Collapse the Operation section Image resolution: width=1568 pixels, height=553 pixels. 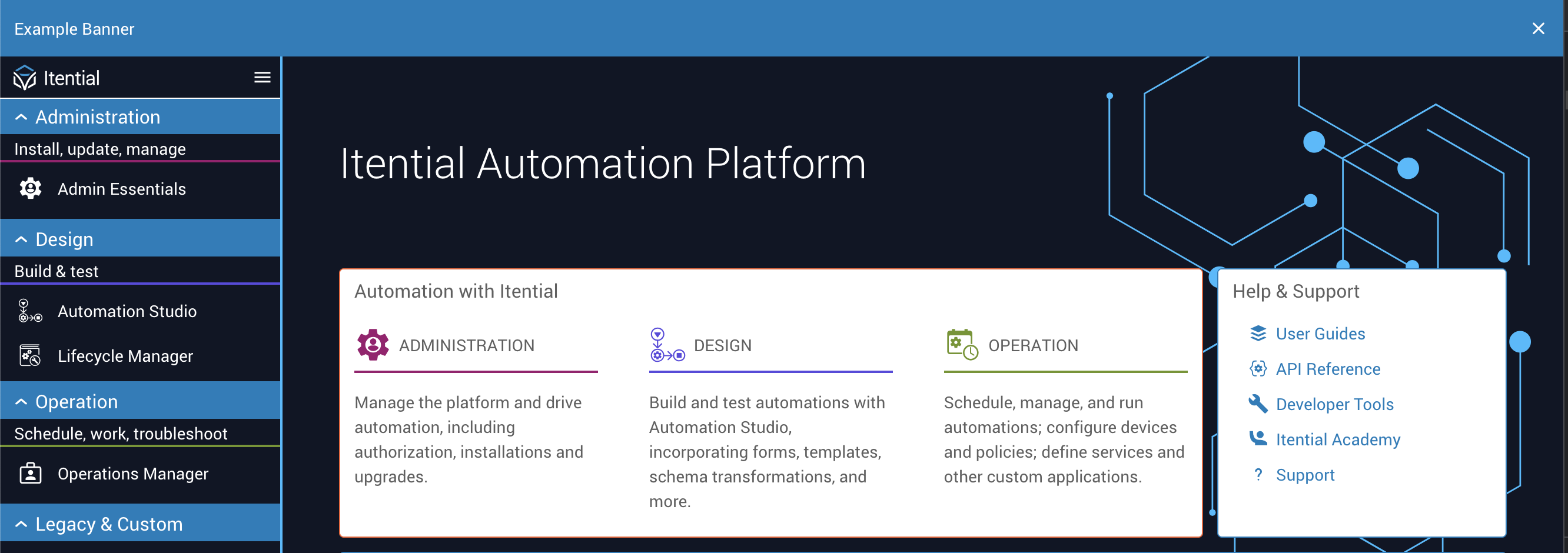coord(21,402)
